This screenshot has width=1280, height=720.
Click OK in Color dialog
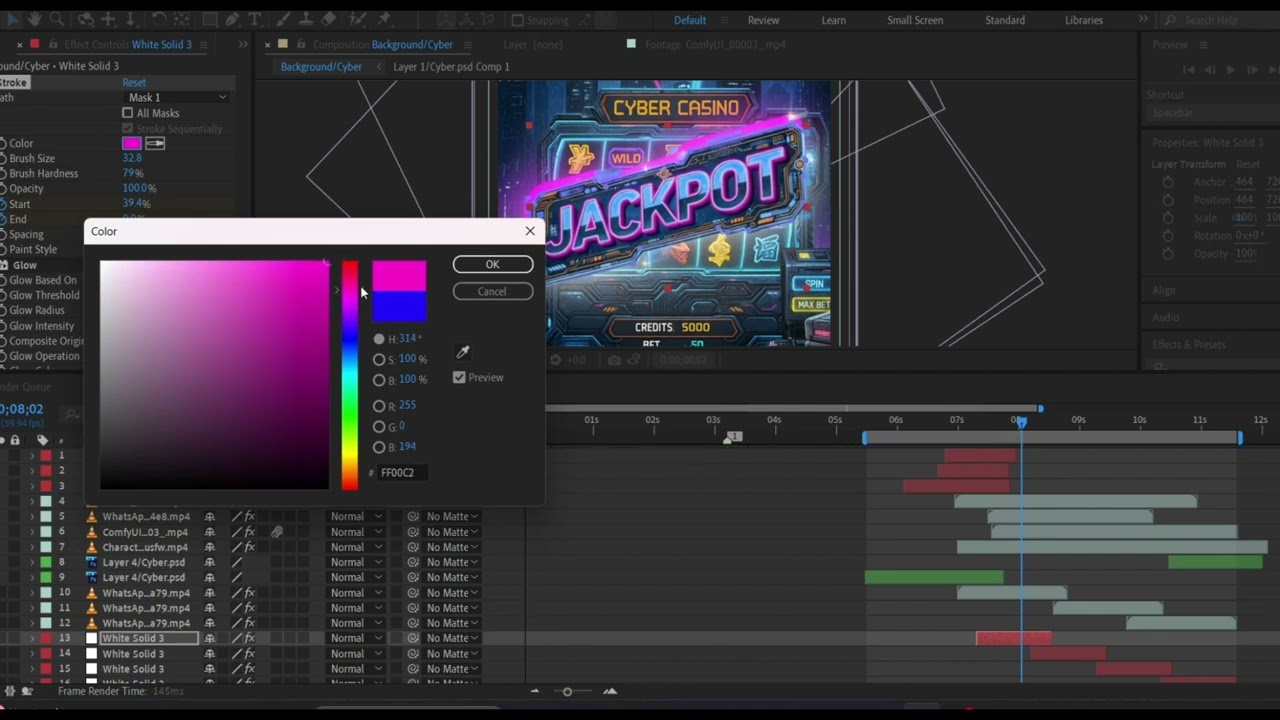tap(493, 264)
